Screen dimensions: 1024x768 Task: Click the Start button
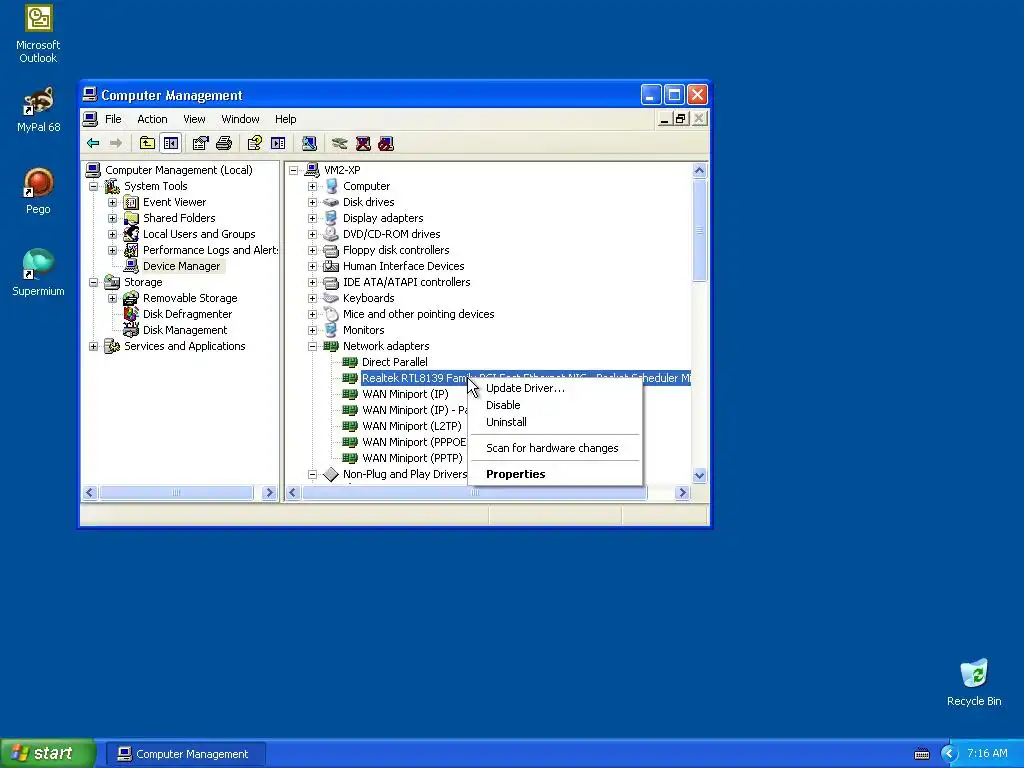click(47, 754)
